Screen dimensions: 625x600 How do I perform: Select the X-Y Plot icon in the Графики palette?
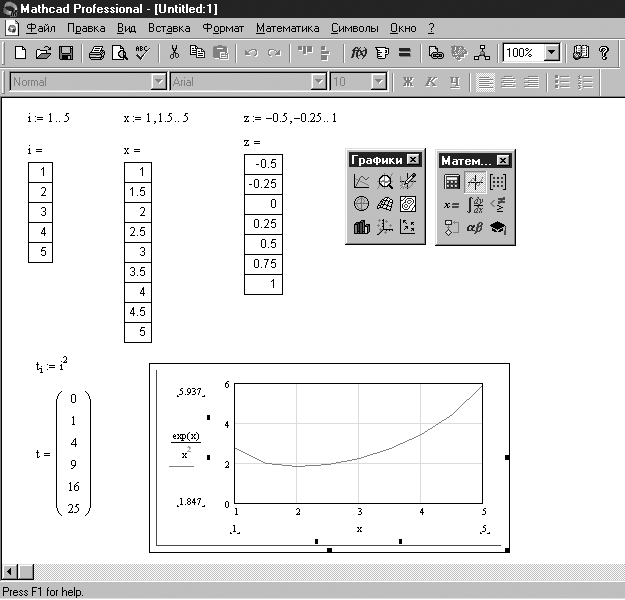click(x=362, y=181)
